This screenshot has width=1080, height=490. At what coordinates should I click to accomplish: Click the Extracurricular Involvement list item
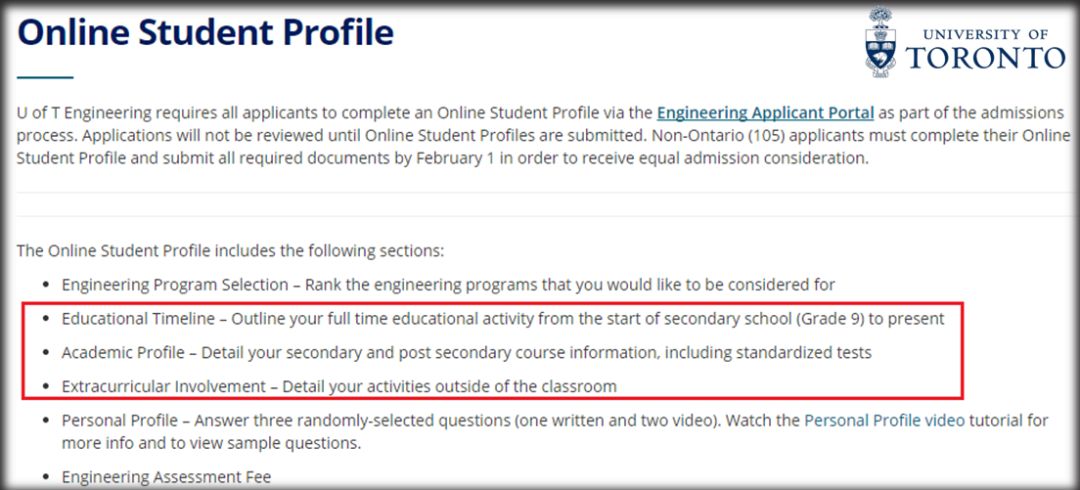[339, 385]
